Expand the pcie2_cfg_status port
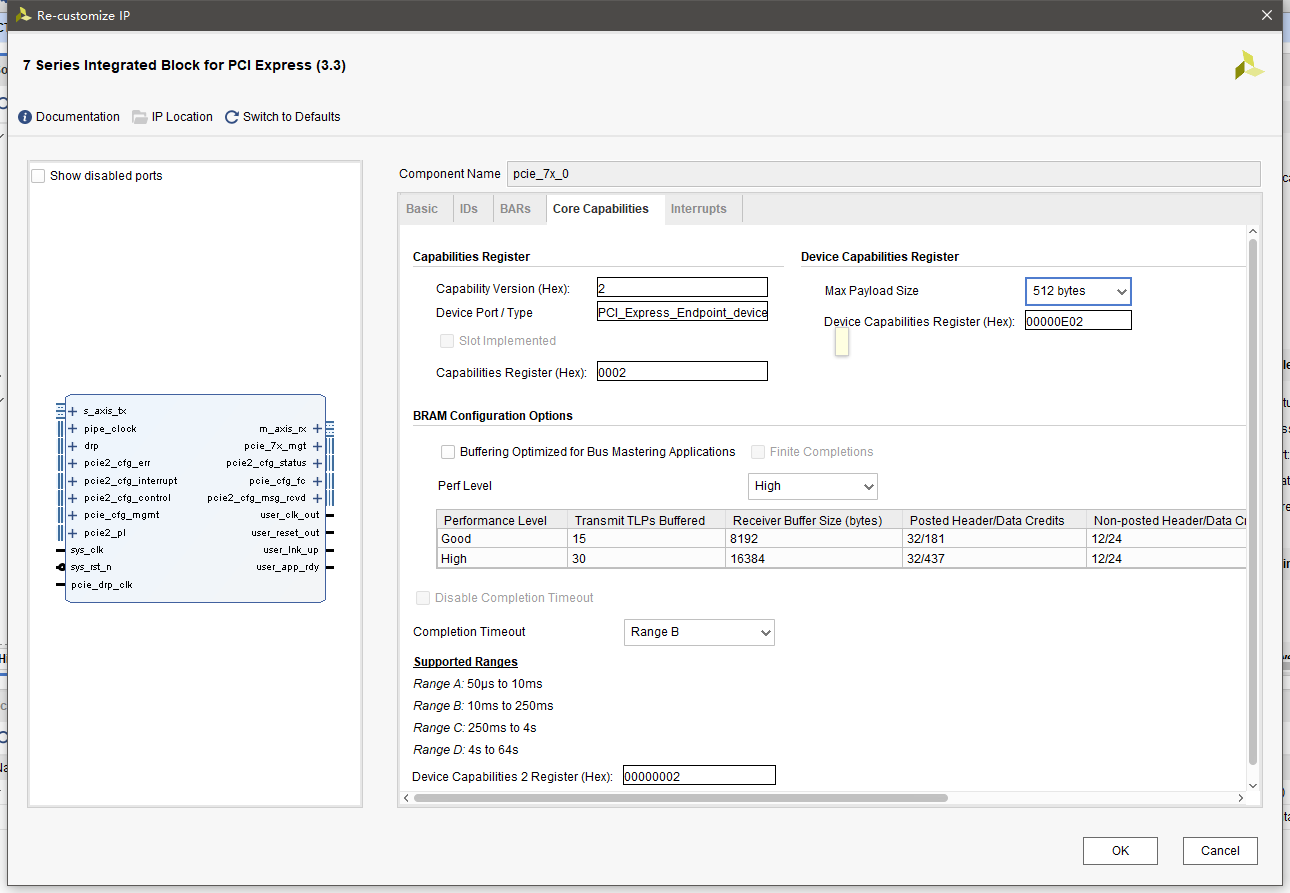The image size is (1290, 893). tap(317, 463)
